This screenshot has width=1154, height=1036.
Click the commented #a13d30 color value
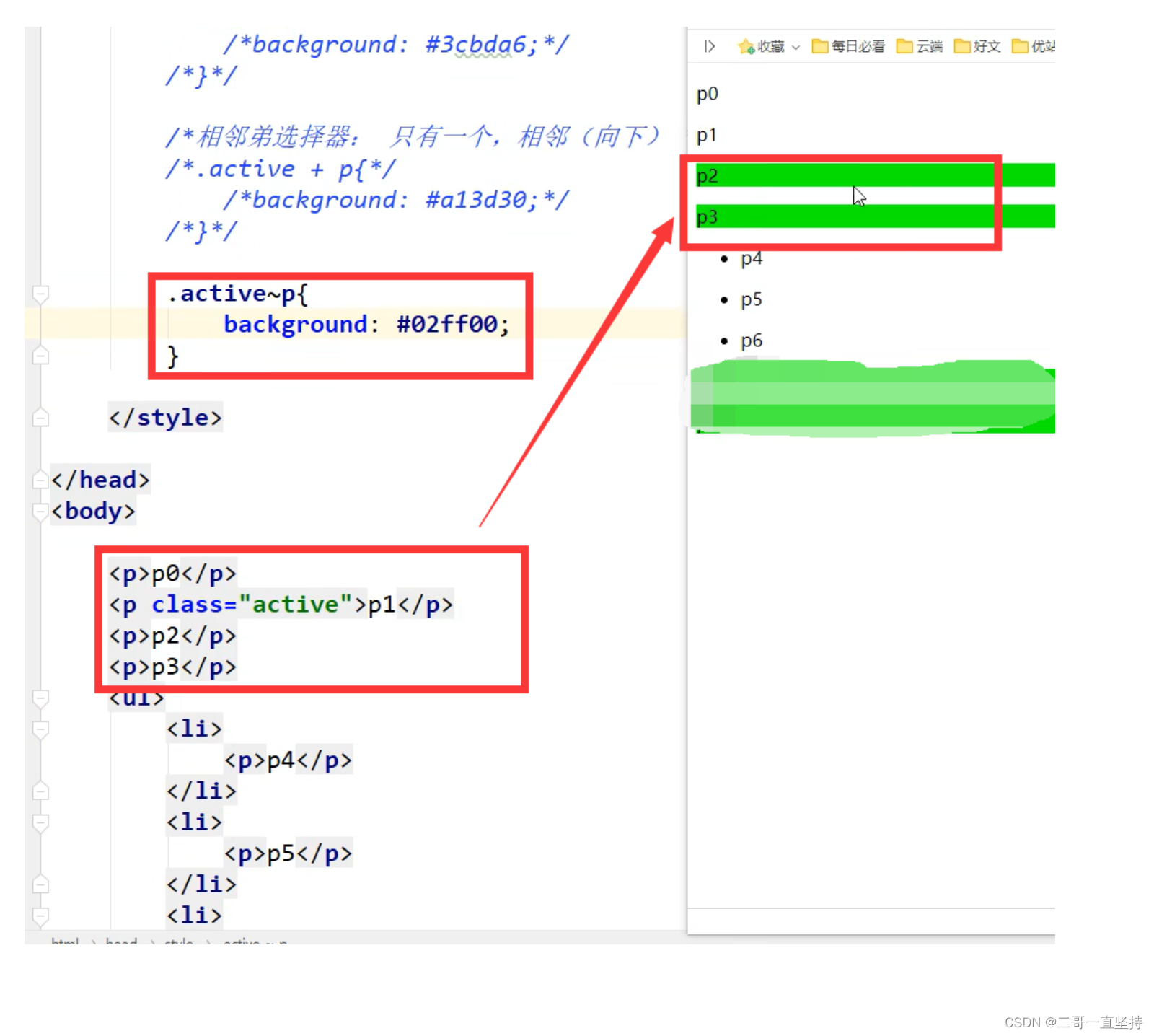476,200
